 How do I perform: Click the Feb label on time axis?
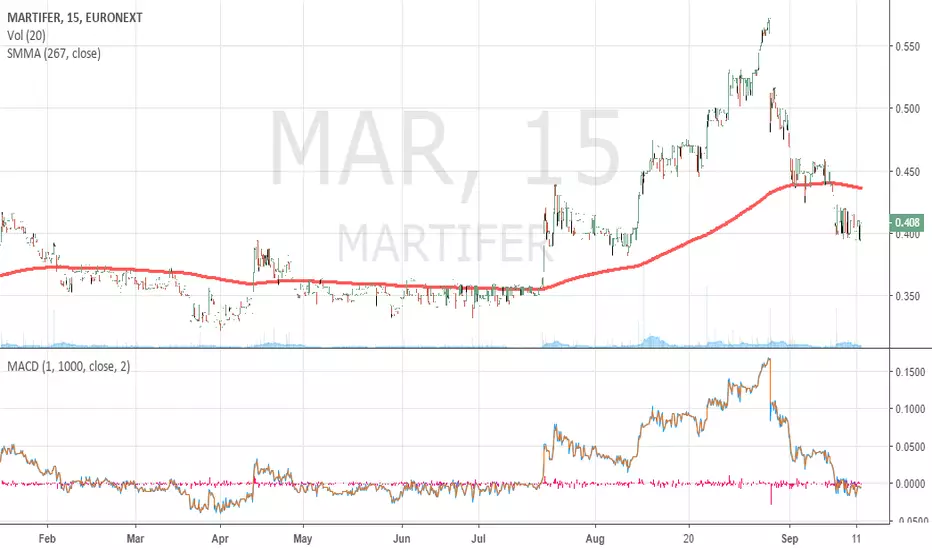click(x=46, y=539)
